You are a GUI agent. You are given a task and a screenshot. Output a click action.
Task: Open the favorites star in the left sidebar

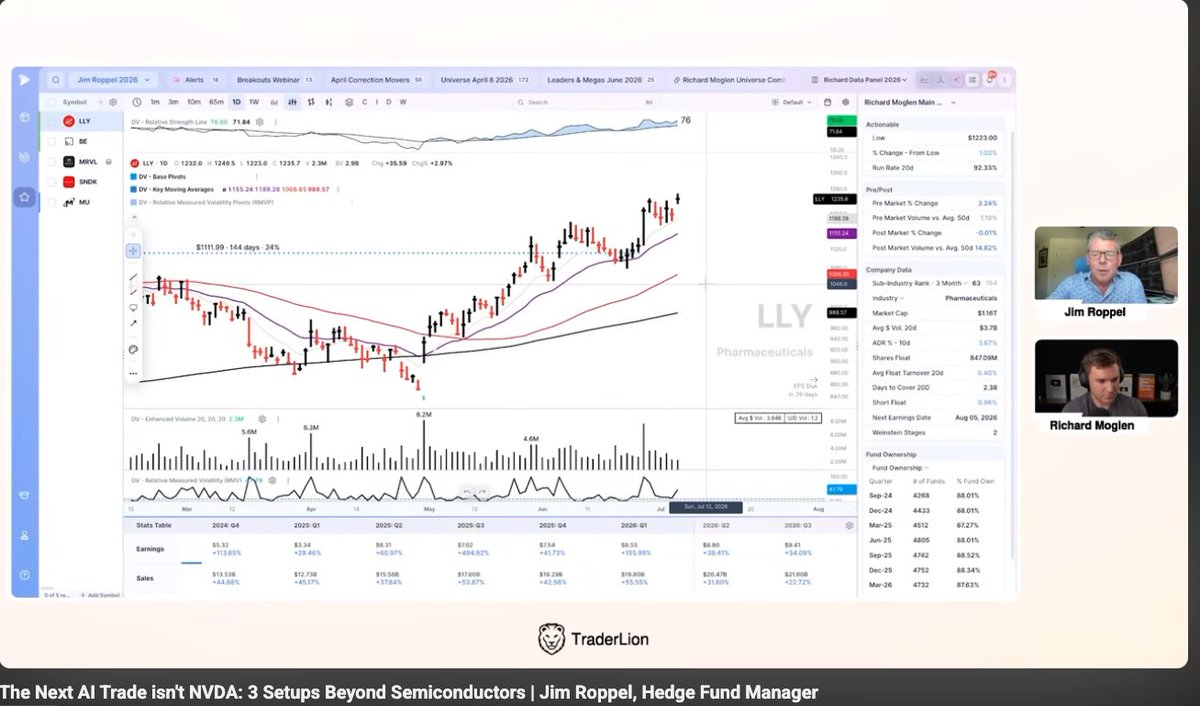click(x=24, y=197)
